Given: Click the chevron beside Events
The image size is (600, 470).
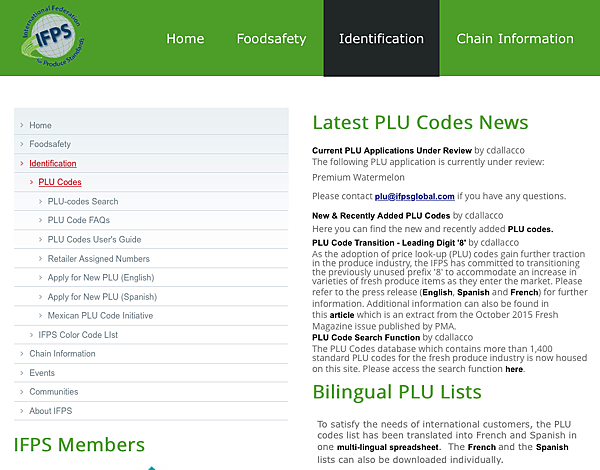Looking at the screenshot, I should coord(22,372).
